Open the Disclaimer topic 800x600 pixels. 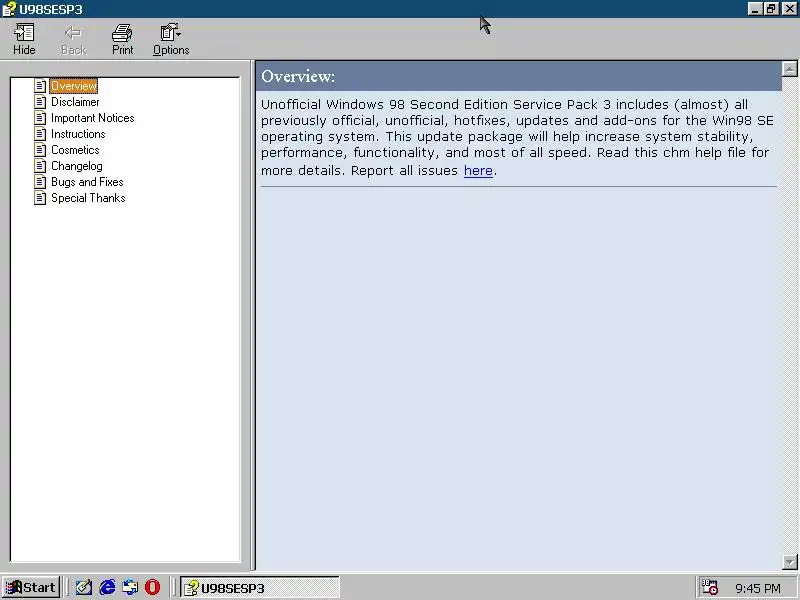pyautogui.click(x=75, y=102)
